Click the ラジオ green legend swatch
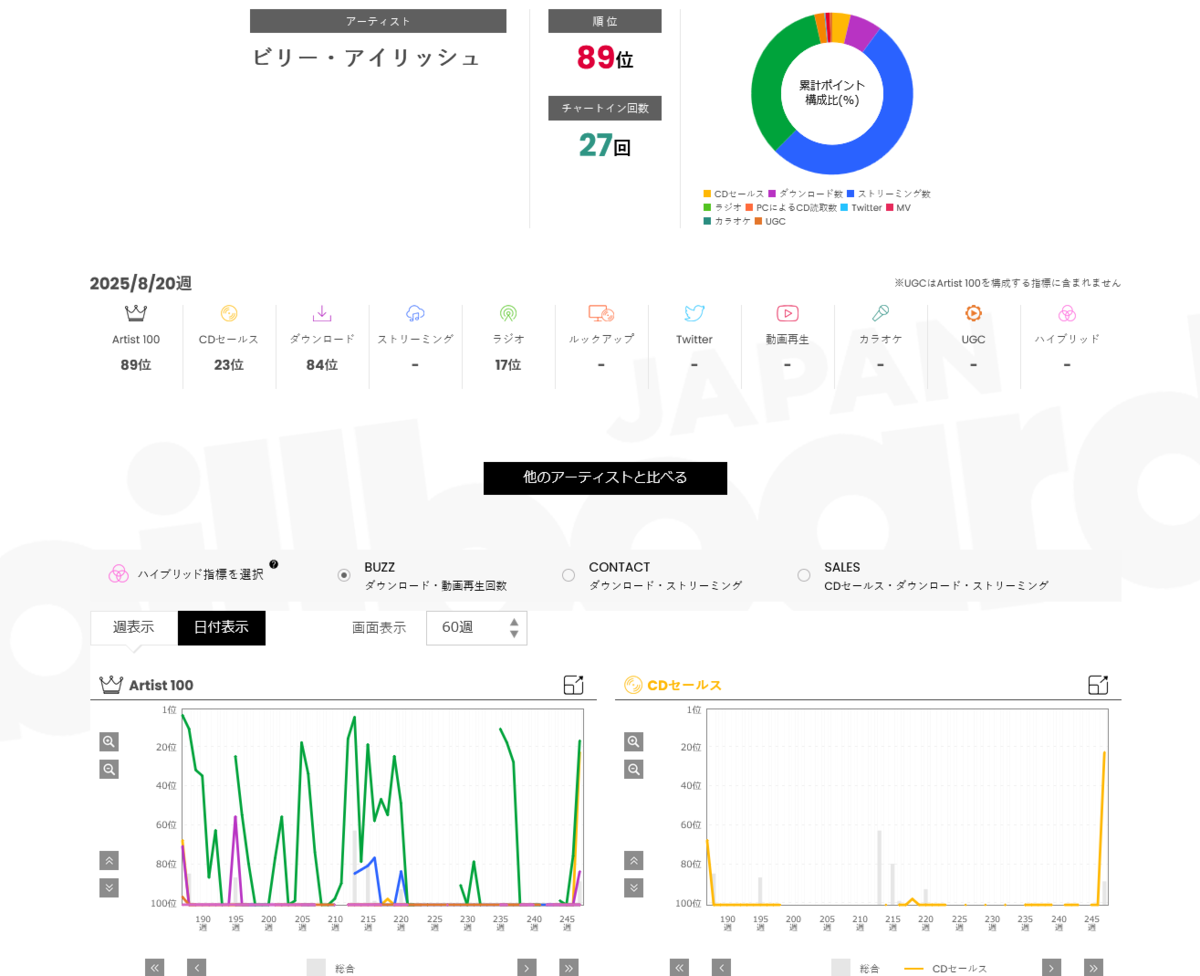This screenshot has height=976, width=1200. pos(707,208)
